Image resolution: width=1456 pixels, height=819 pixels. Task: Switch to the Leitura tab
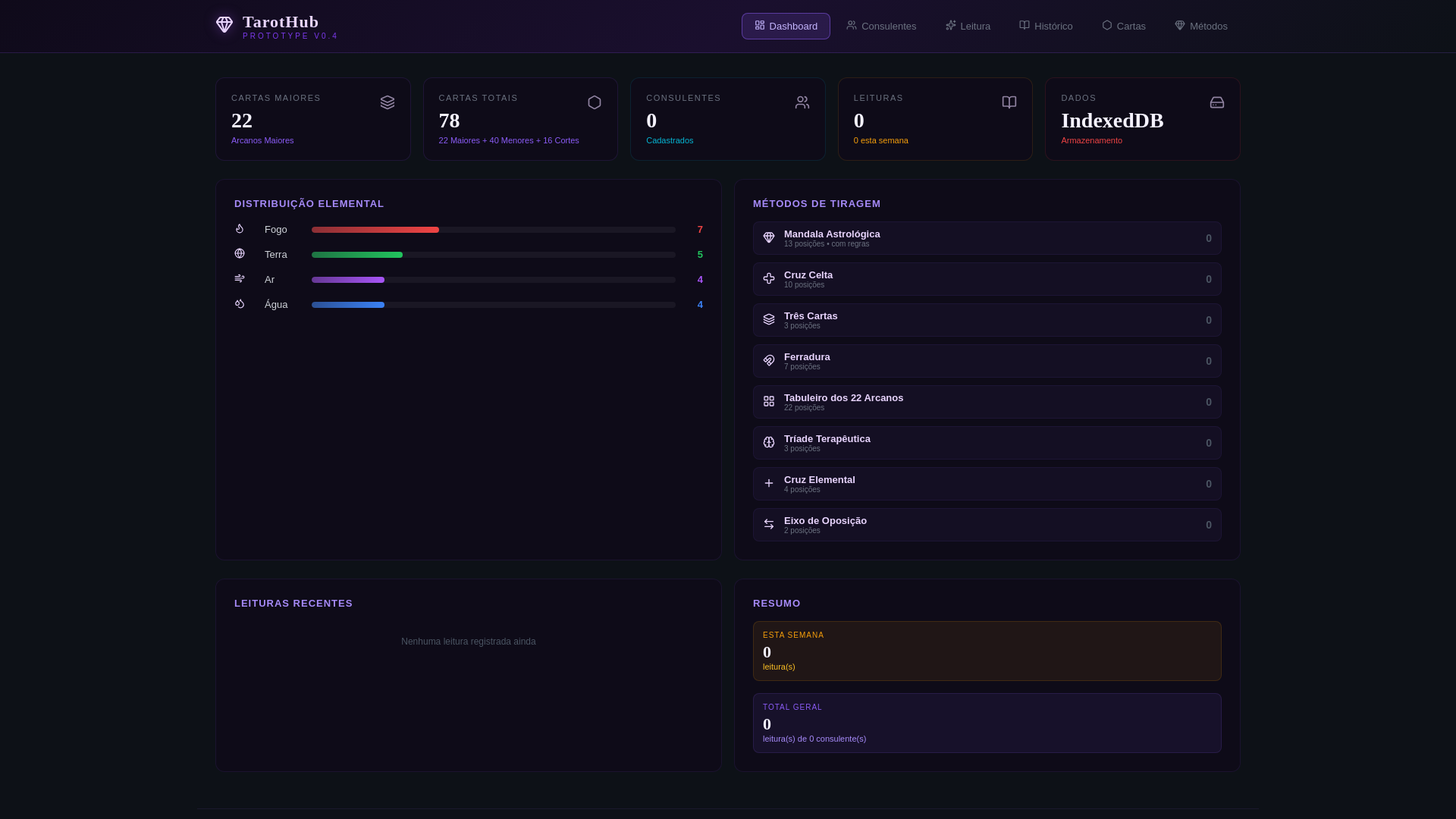click(968, 26)
